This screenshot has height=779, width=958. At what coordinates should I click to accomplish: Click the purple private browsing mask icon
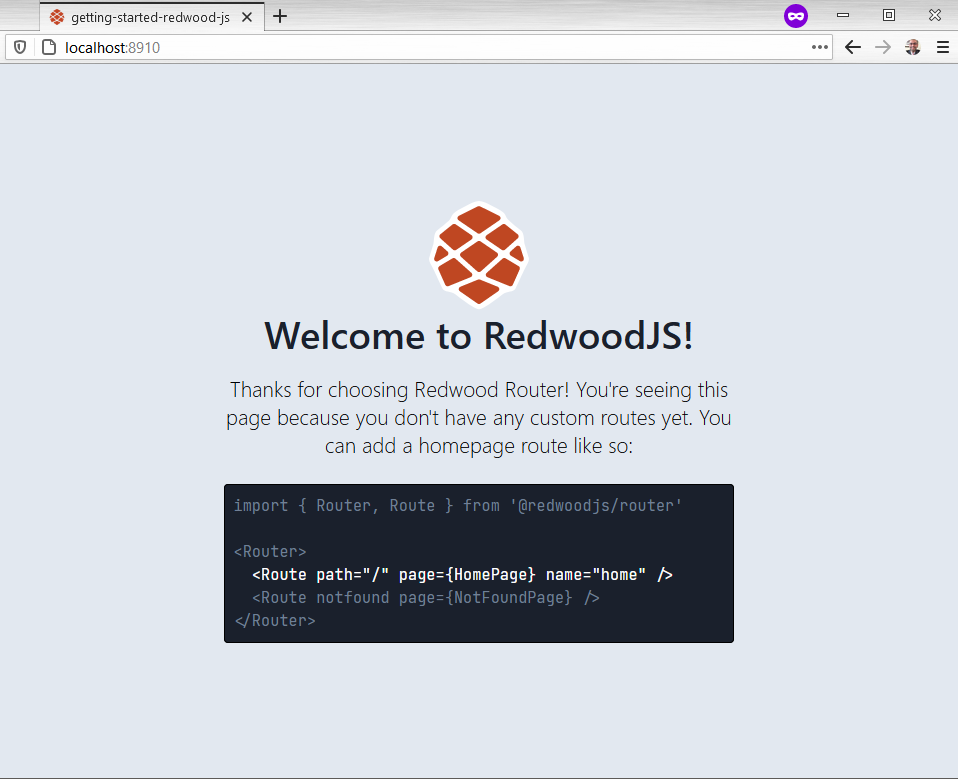pyautogui.click(x=795, y=16)
